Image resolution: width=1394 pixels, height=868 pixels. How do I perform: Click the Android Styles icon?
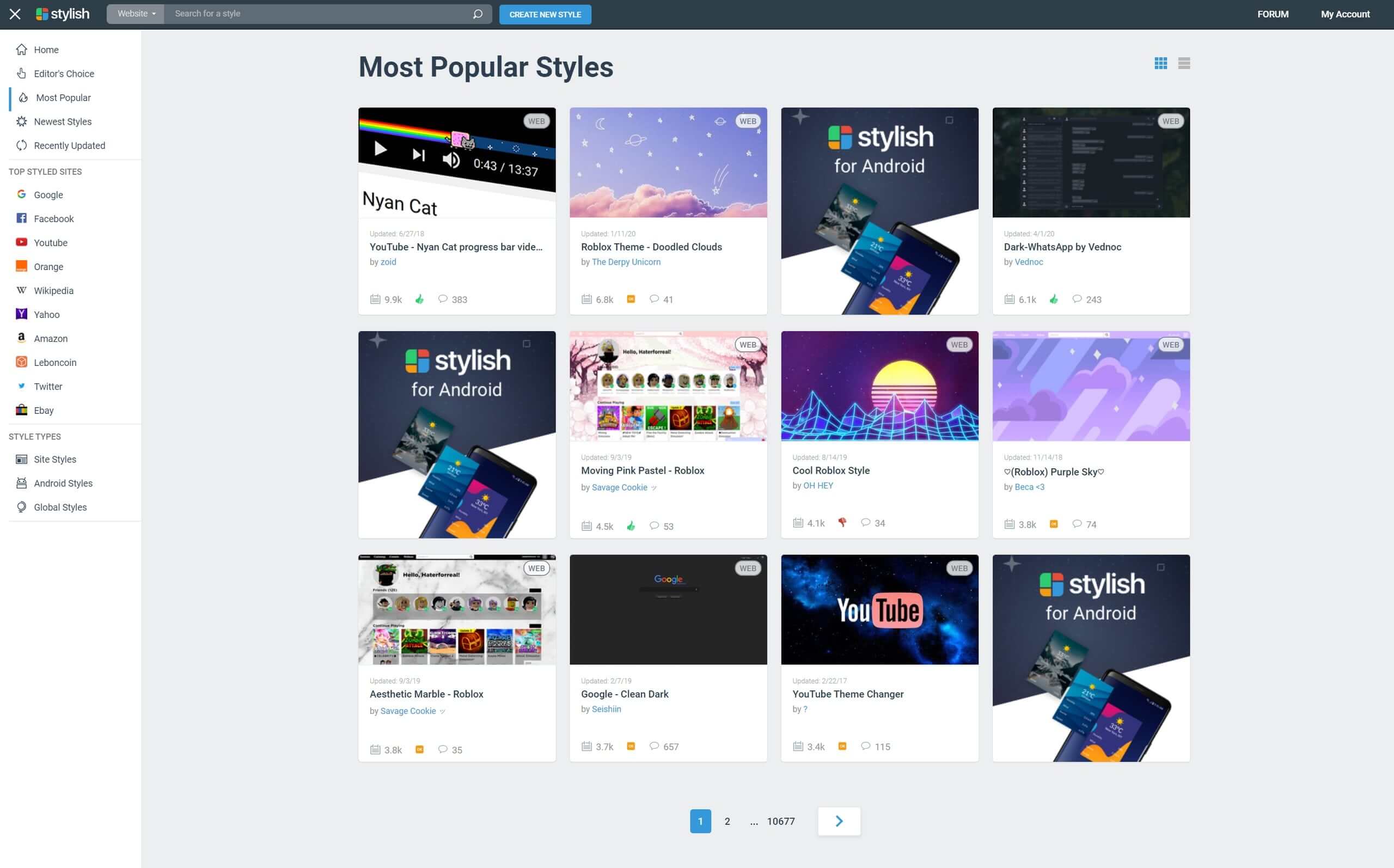pyautogui.click(x=21, y=483)
